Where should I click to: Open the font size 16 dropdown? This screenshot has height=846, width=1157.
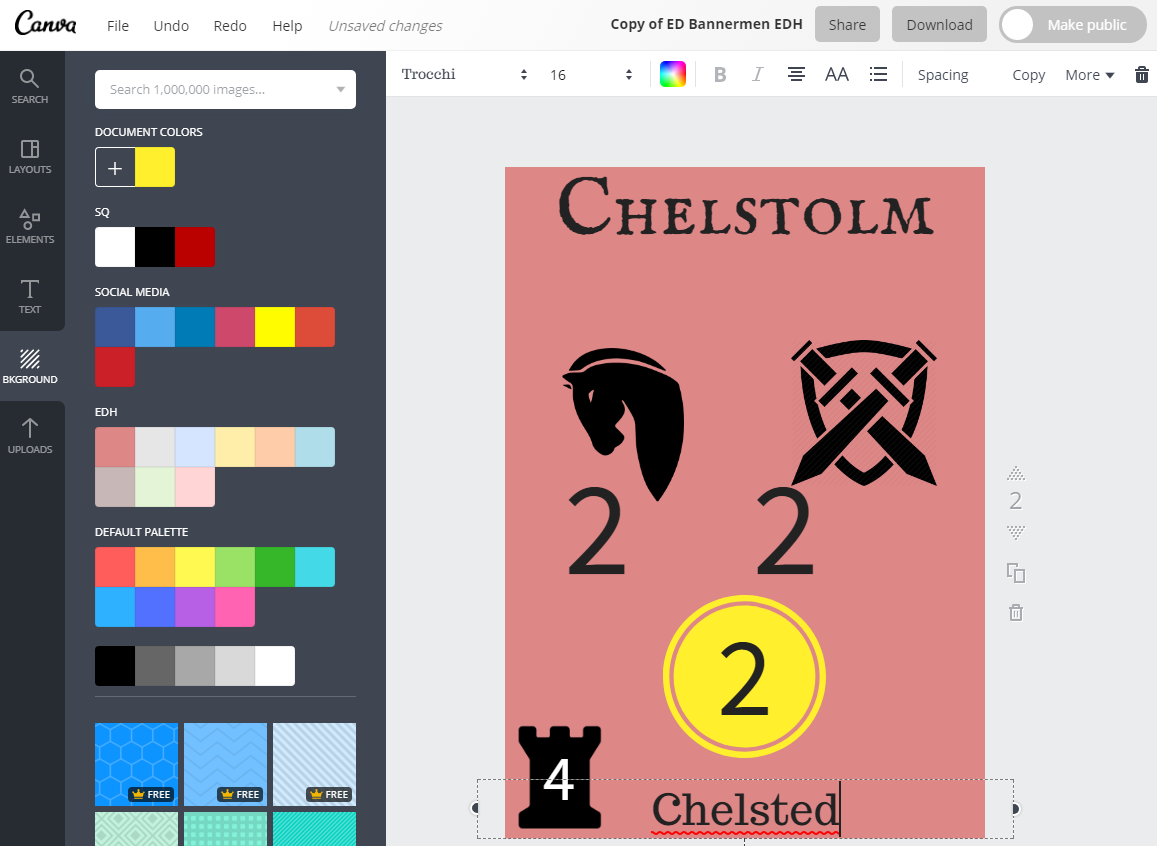[590, 75]
